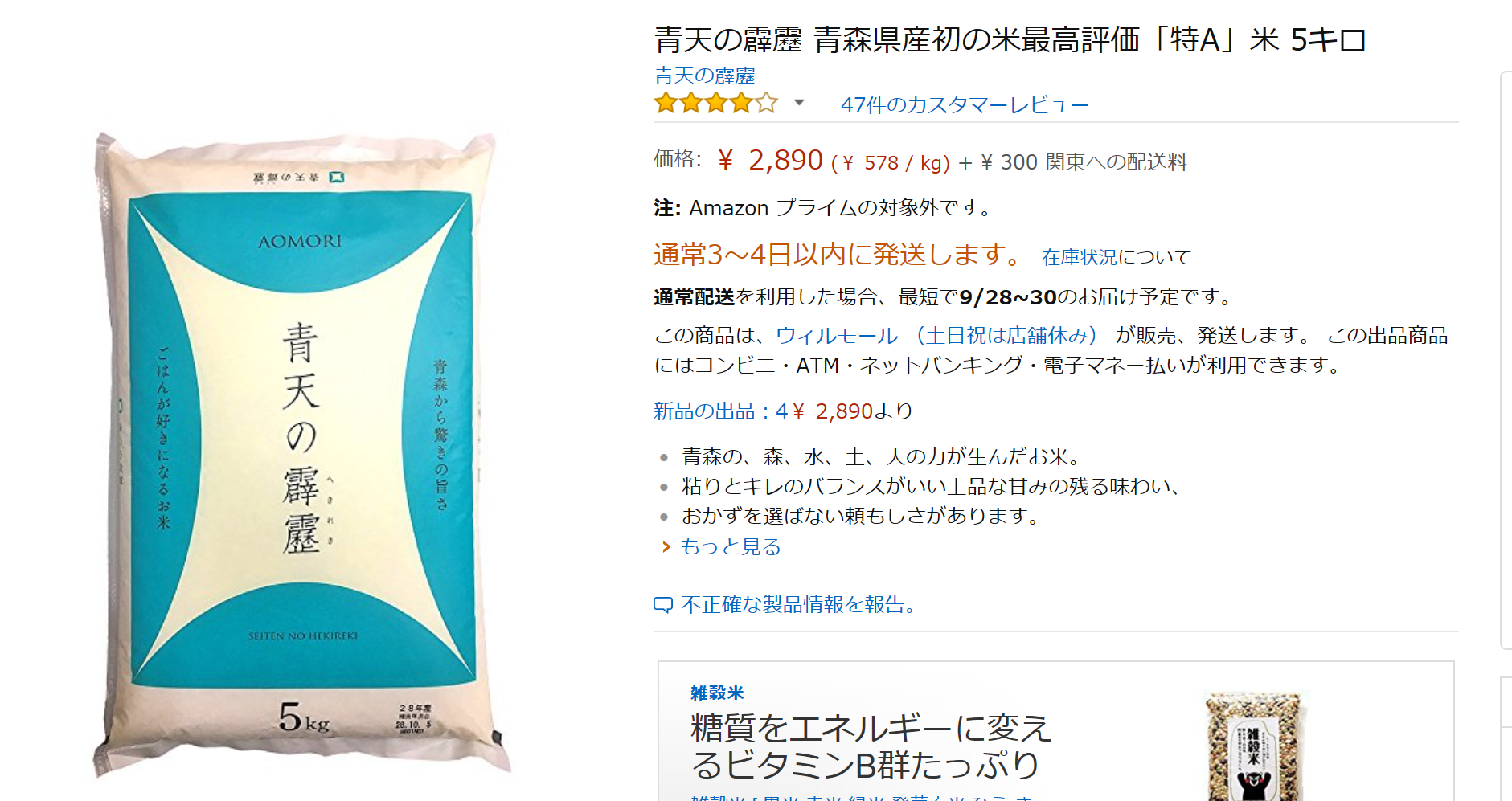Open the 47件のカスタマーレビュー link
1512x801 pixels.
click(x=965, y=105)
